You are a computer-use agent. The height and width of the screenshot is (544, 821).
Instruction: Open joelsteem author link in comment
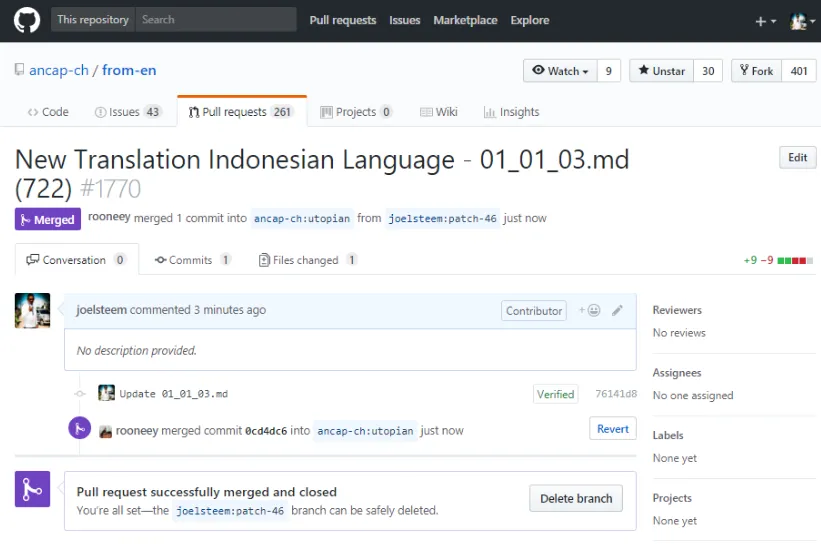pos(102,310)
